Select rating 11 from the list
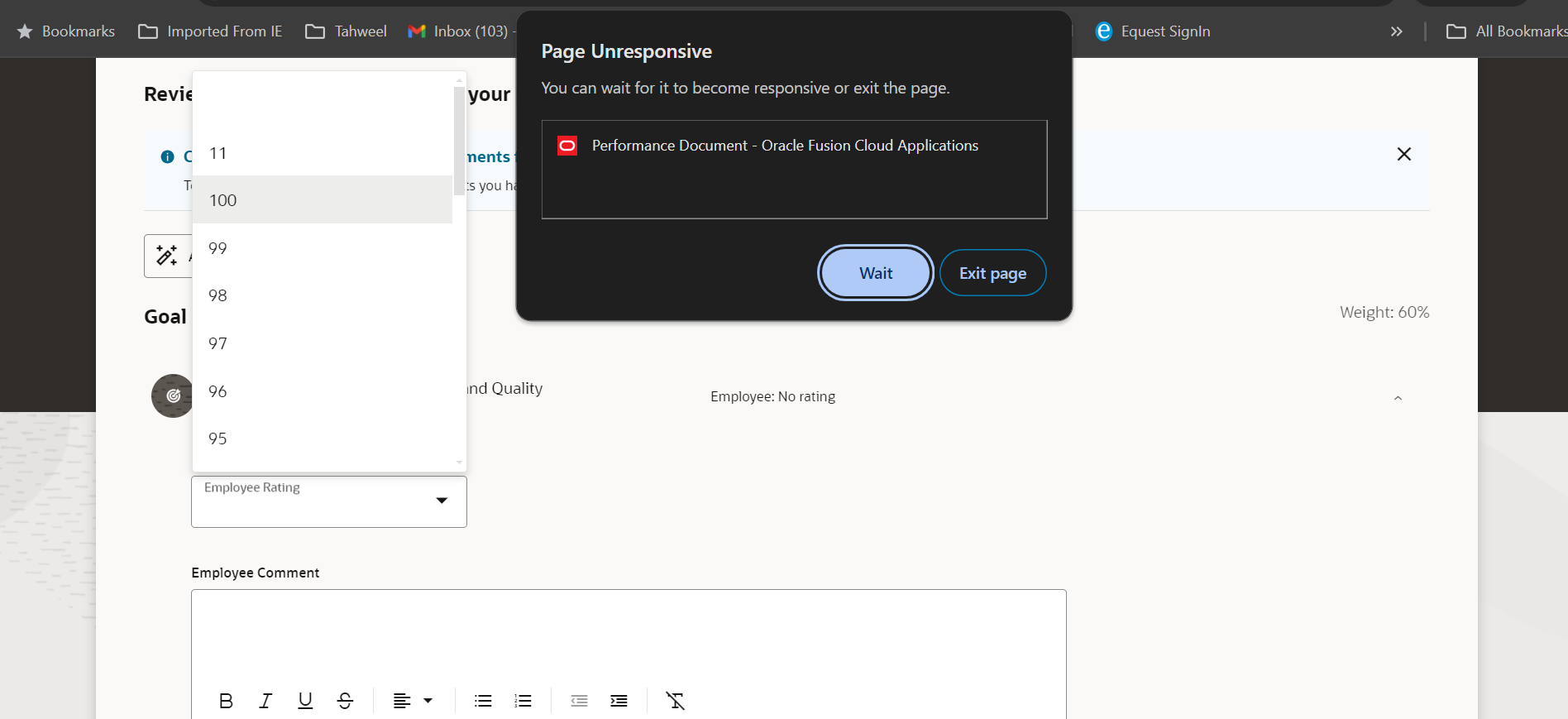The width and height of the screenshot is (1568, 719). click(x=323, y=153)
